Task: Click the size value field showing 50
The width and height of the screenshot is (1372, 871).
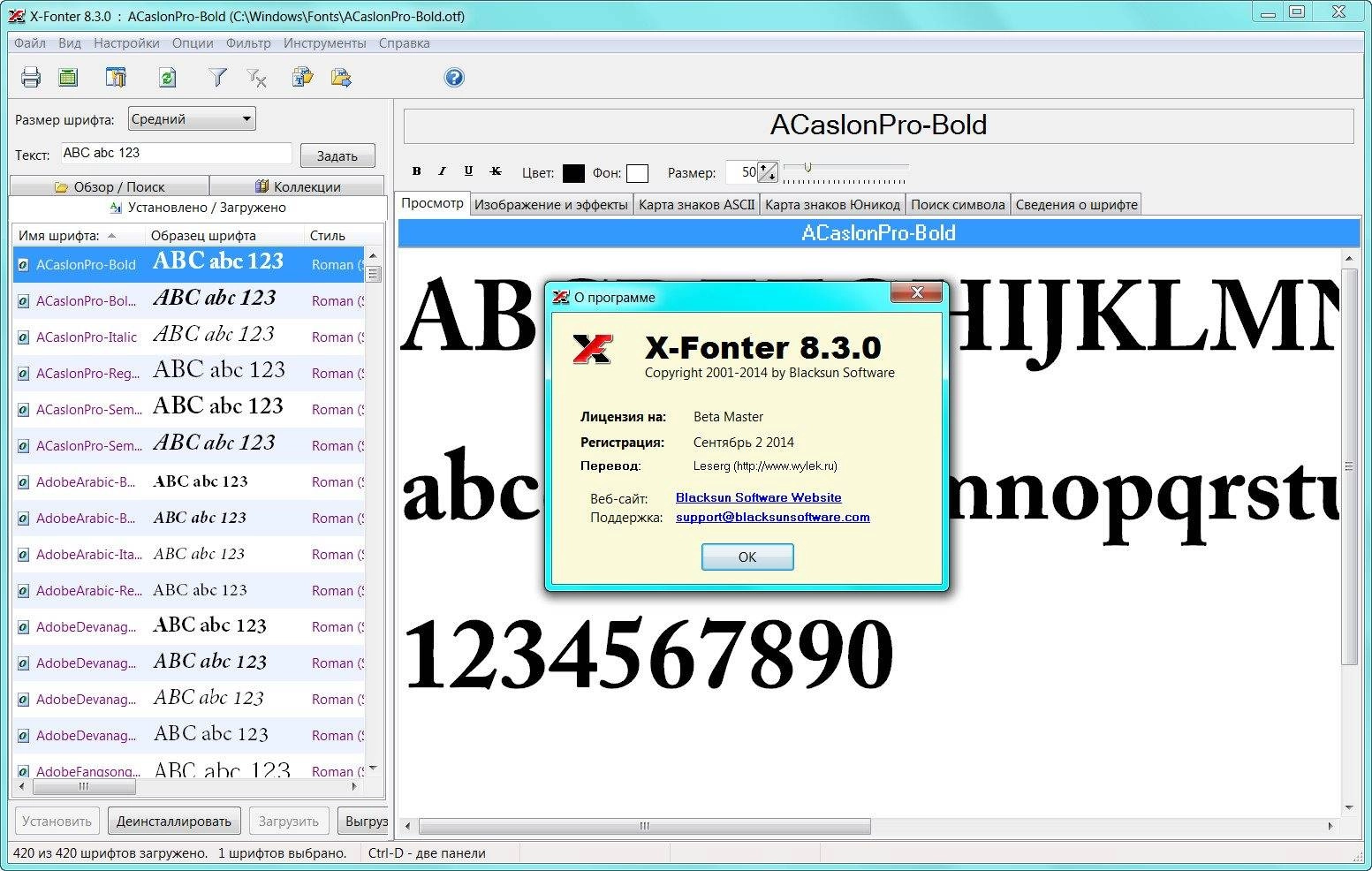Action: coord(742,172)
